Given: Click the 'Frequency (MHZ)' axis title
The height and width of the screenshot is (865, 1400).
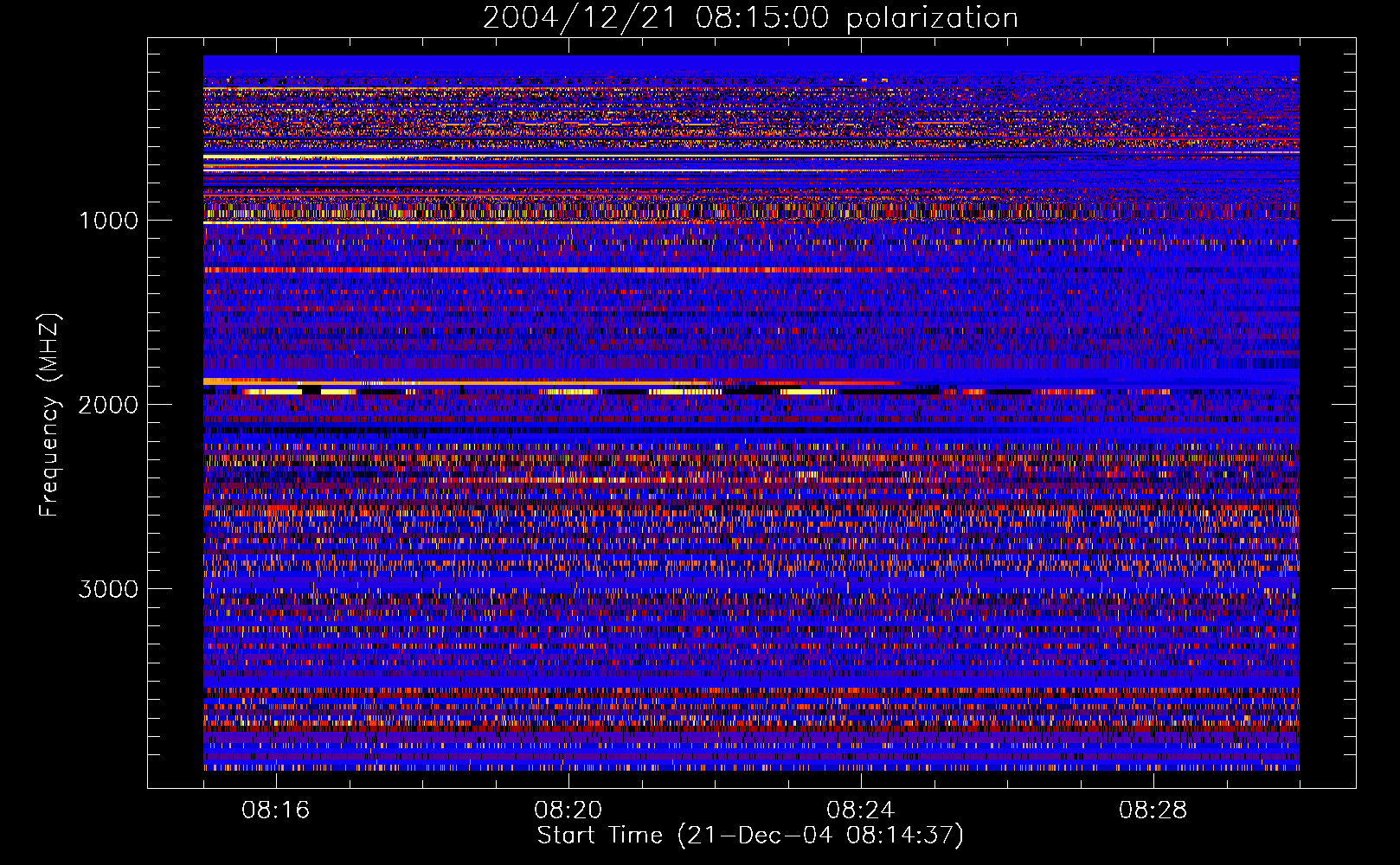Looking at the screenshot, I should 48,415.
